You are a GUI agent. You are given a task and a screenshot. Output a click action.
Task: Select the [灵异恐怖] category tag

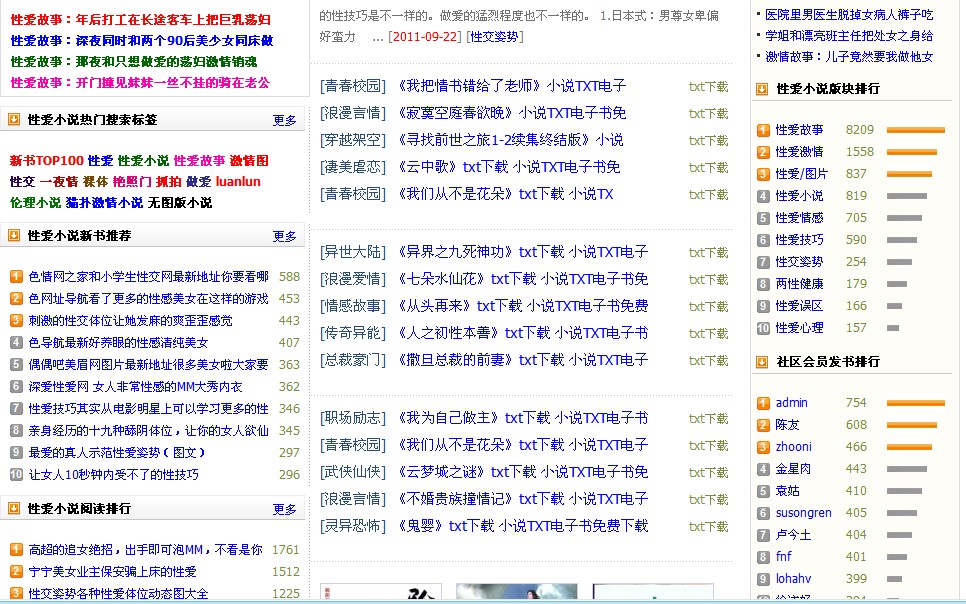pos(352,526)
